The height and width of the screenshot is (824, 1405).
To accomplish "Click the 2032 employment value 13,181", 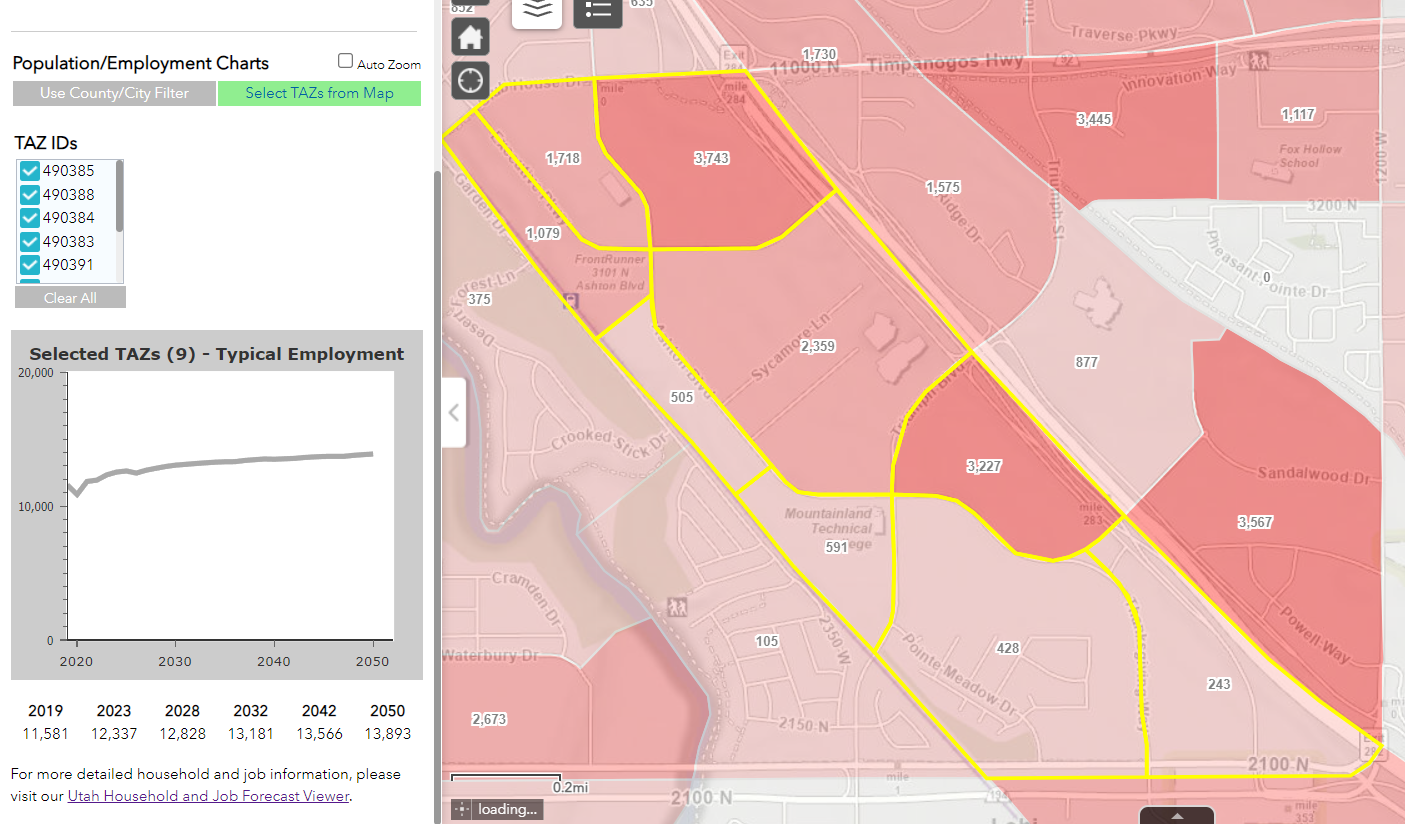I will [x=251, y=734].
